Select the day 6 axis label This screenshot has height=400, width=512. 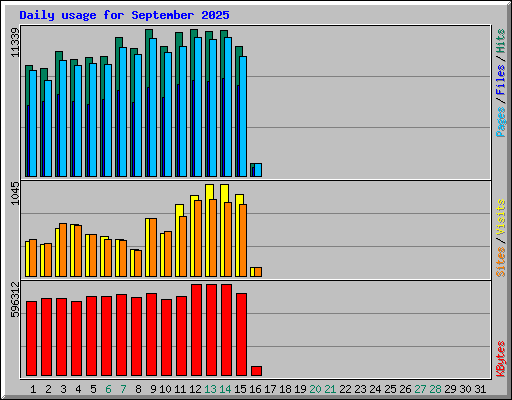(x=108, y=389)
